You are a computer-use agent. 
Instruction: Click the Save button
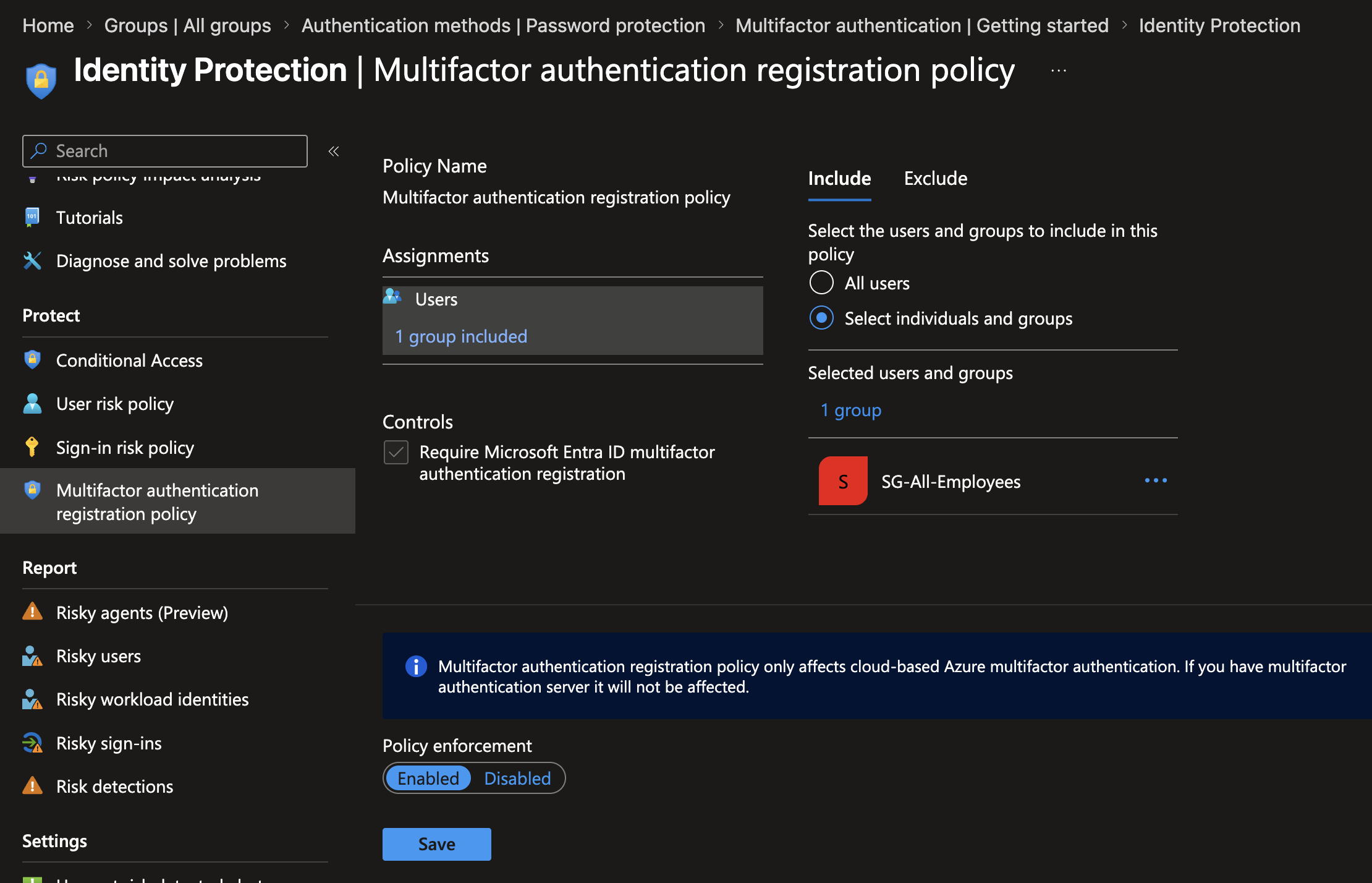[x=437, y=844]
